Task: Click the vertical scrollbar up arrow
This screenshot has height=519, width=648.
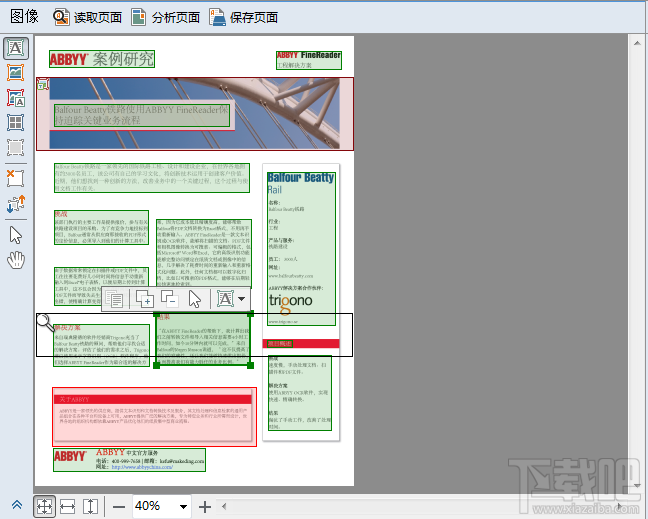Action: (x=637, y=43)
